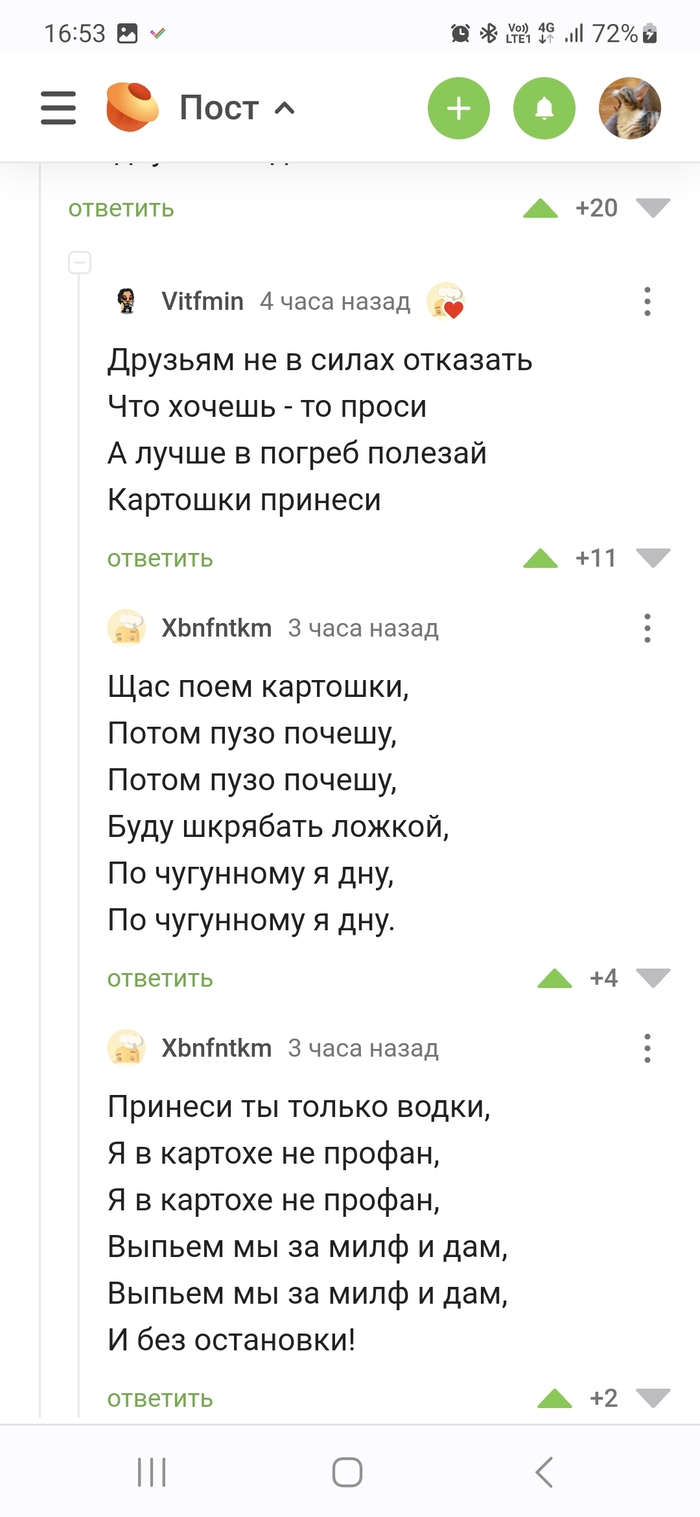Open Vitfmin's profile by username

pos(202,301)
